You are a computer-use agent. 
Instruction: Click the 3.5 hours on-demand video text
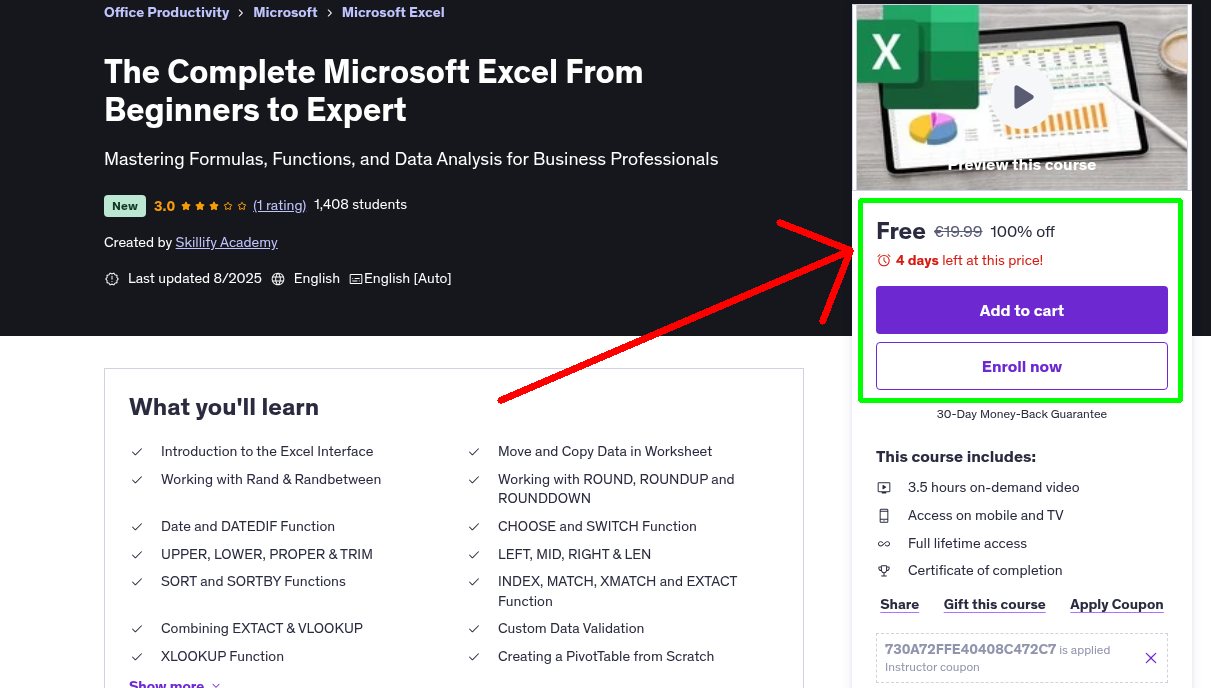coord(993,488)
